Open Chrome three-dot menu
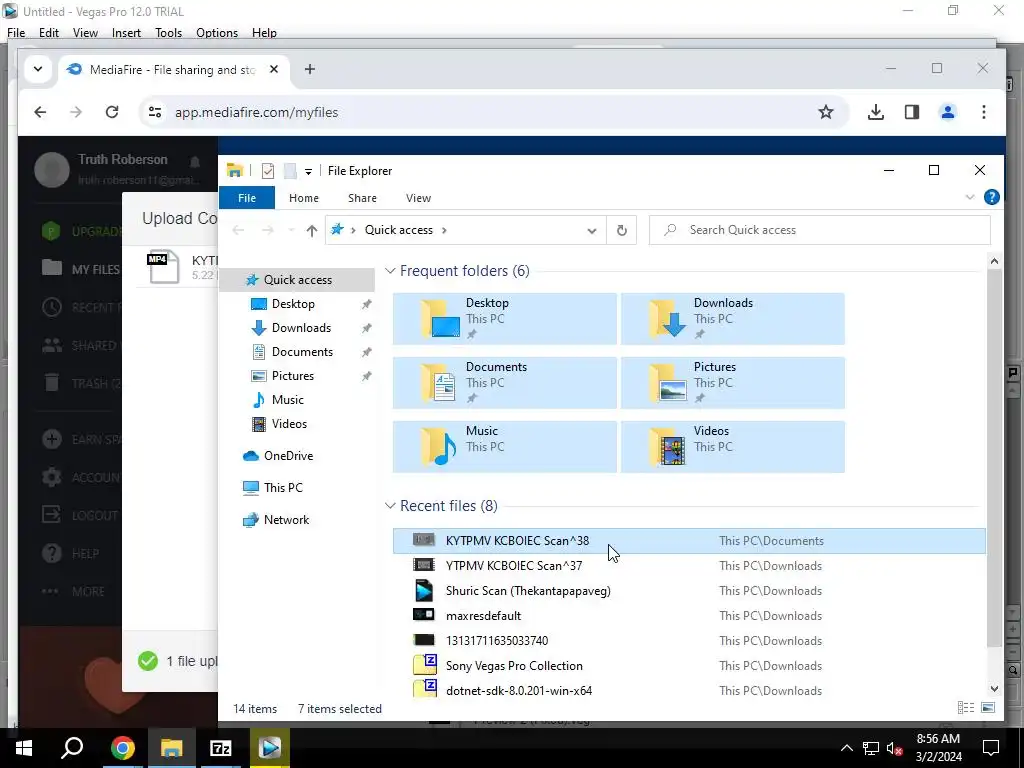 click(984, 112)
